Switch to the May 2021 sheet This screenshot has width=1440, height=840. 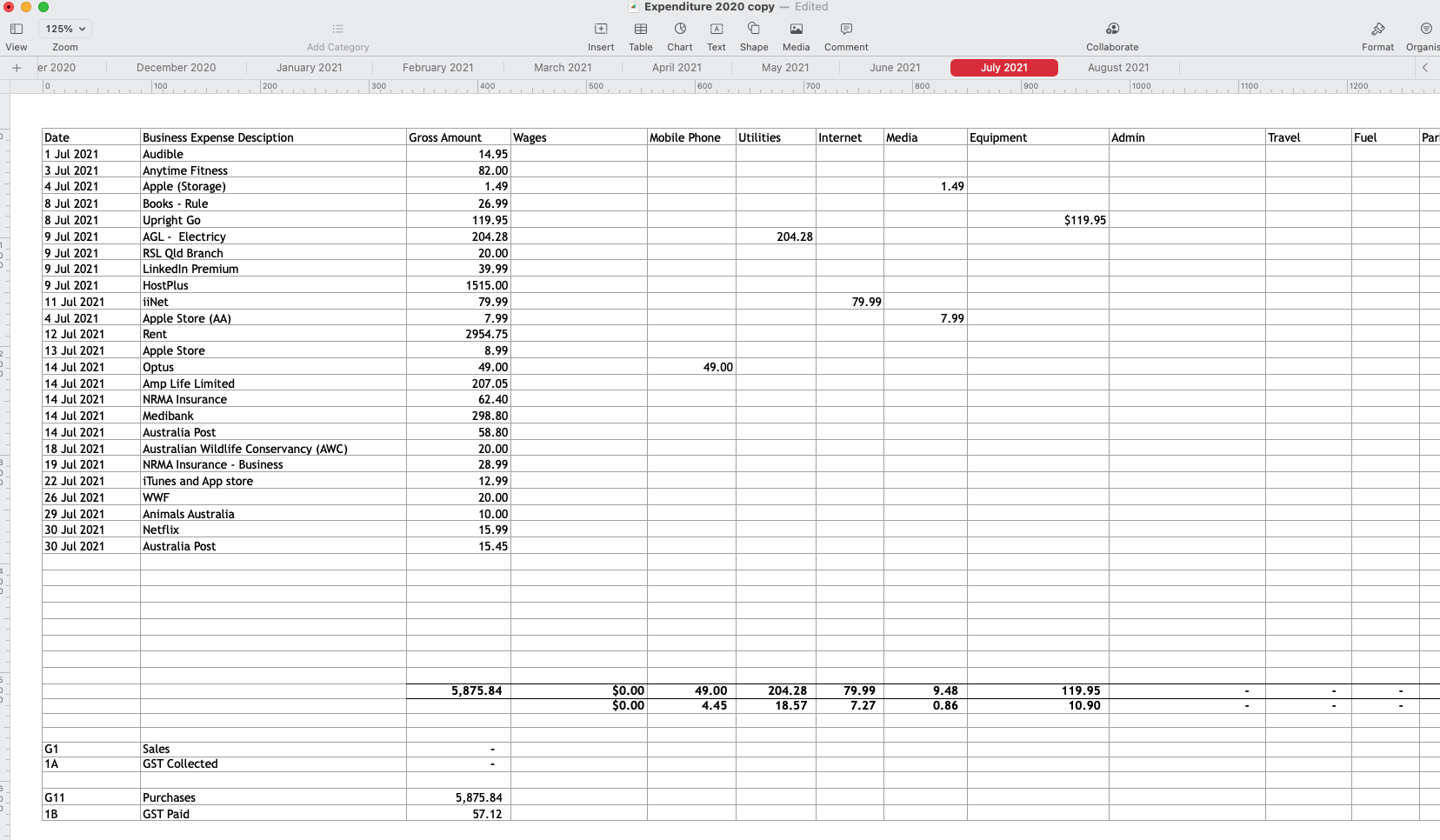(x=785, y=68)
